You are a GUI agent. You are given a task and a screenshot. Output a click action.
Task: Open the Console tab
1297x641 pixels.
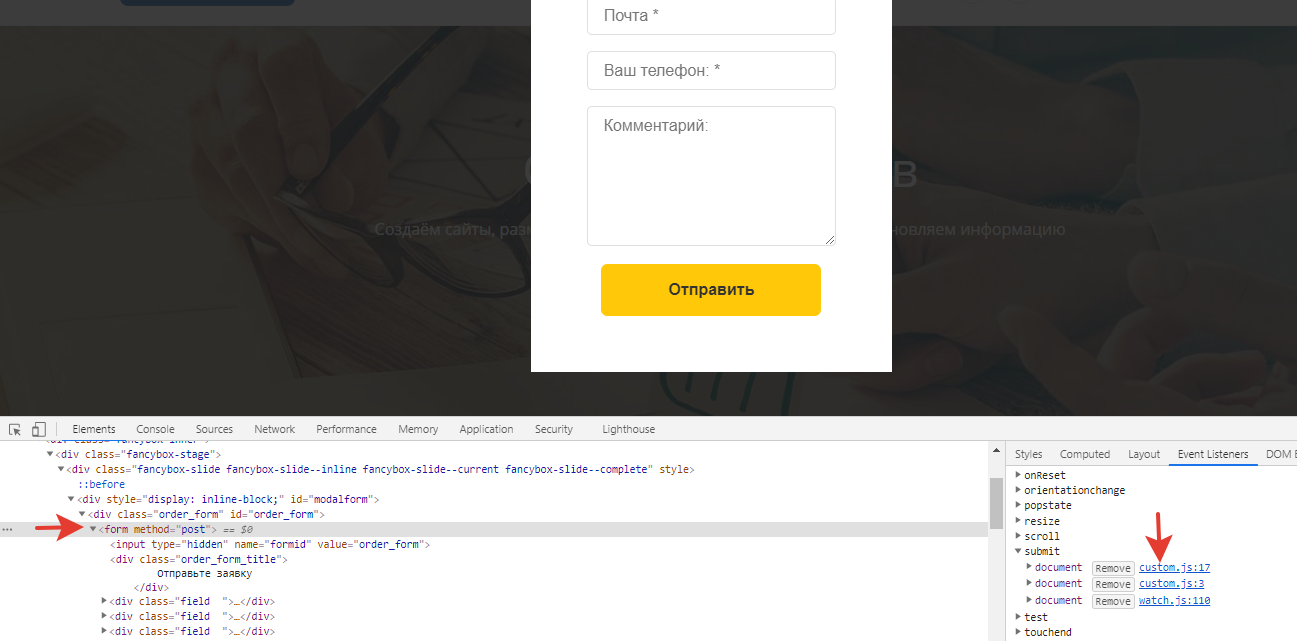tap(155, 429)
